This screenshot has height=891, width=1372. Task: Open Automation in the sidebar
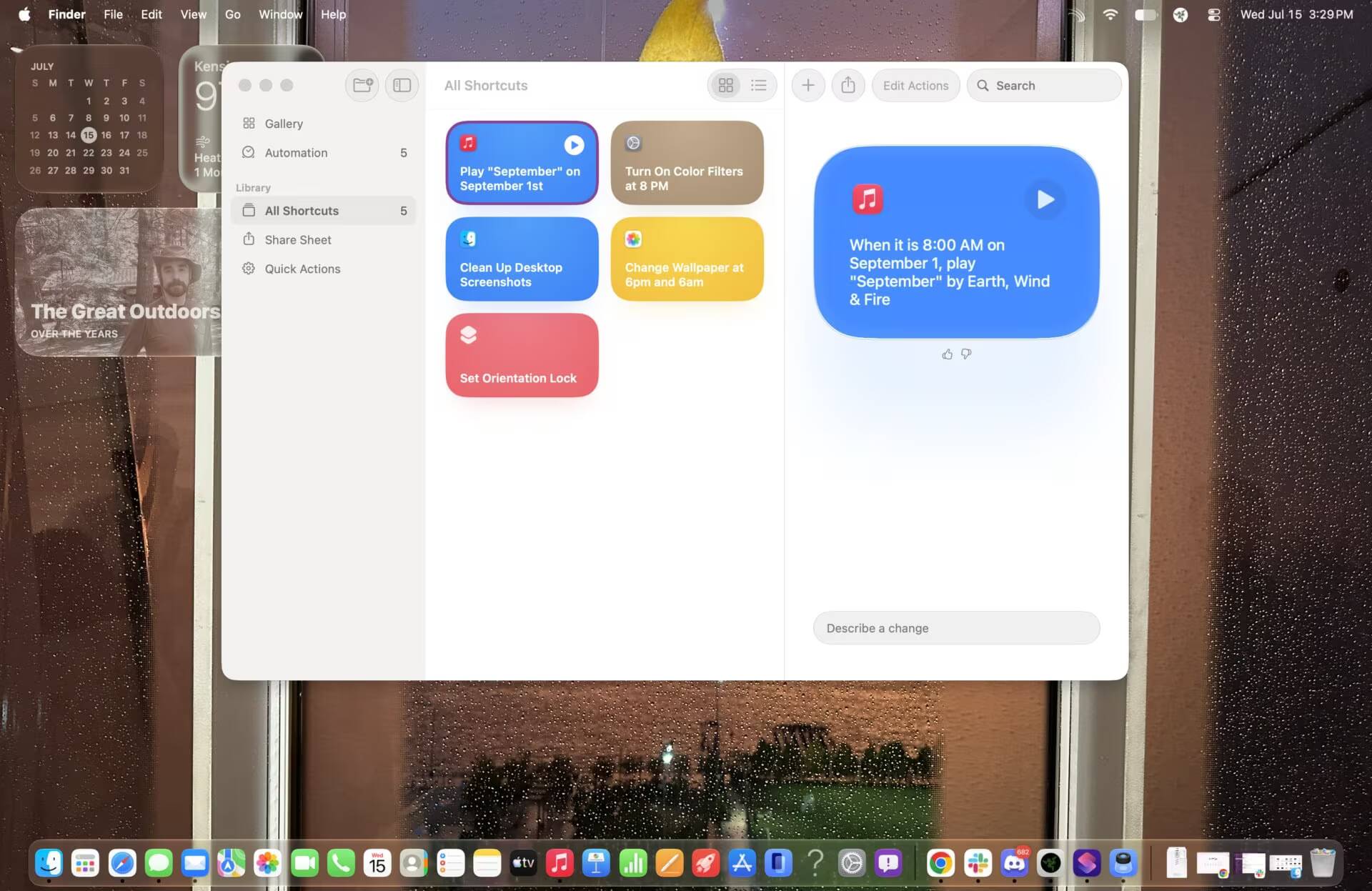324,153
